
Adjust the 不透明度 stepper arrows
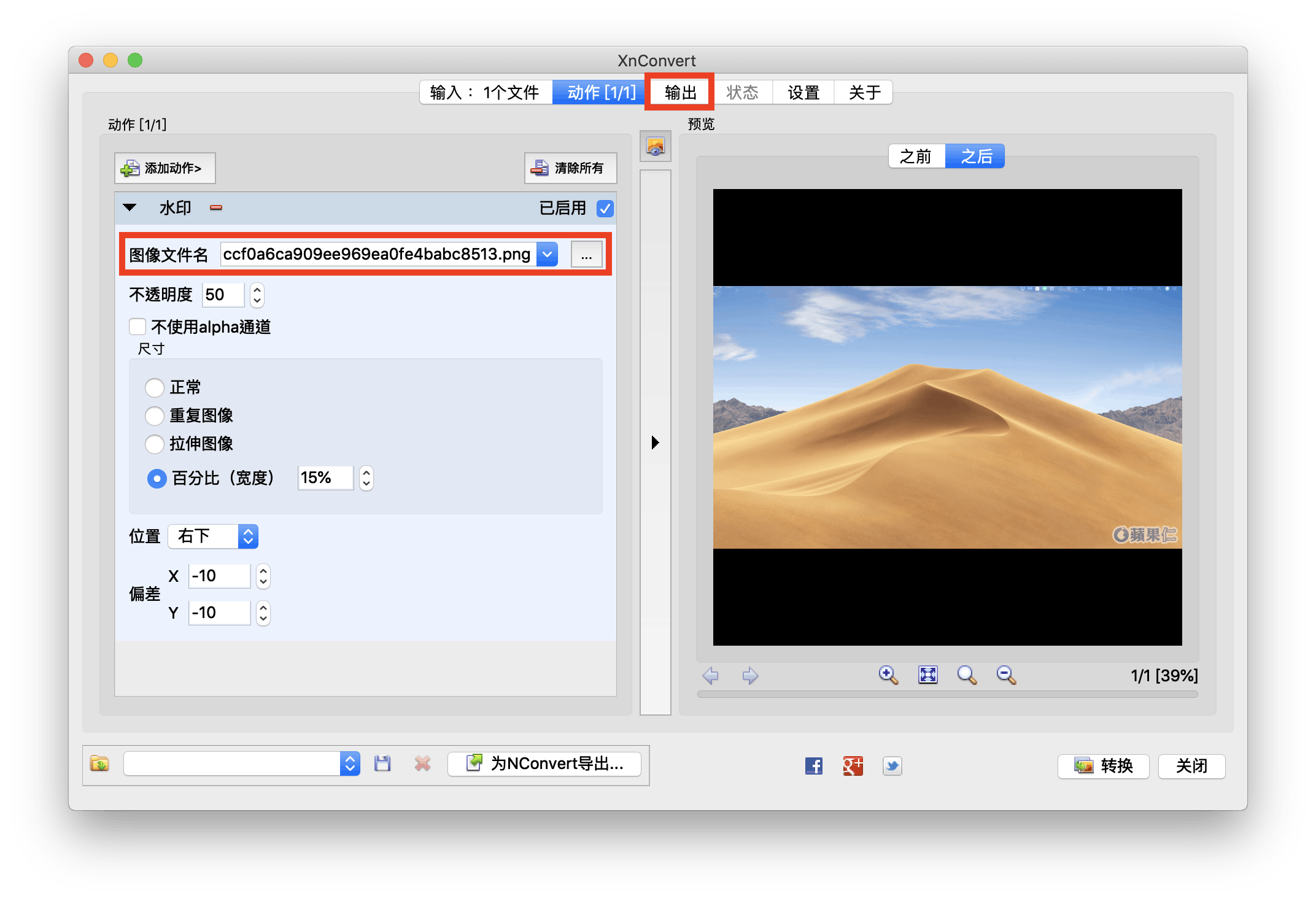257,295
